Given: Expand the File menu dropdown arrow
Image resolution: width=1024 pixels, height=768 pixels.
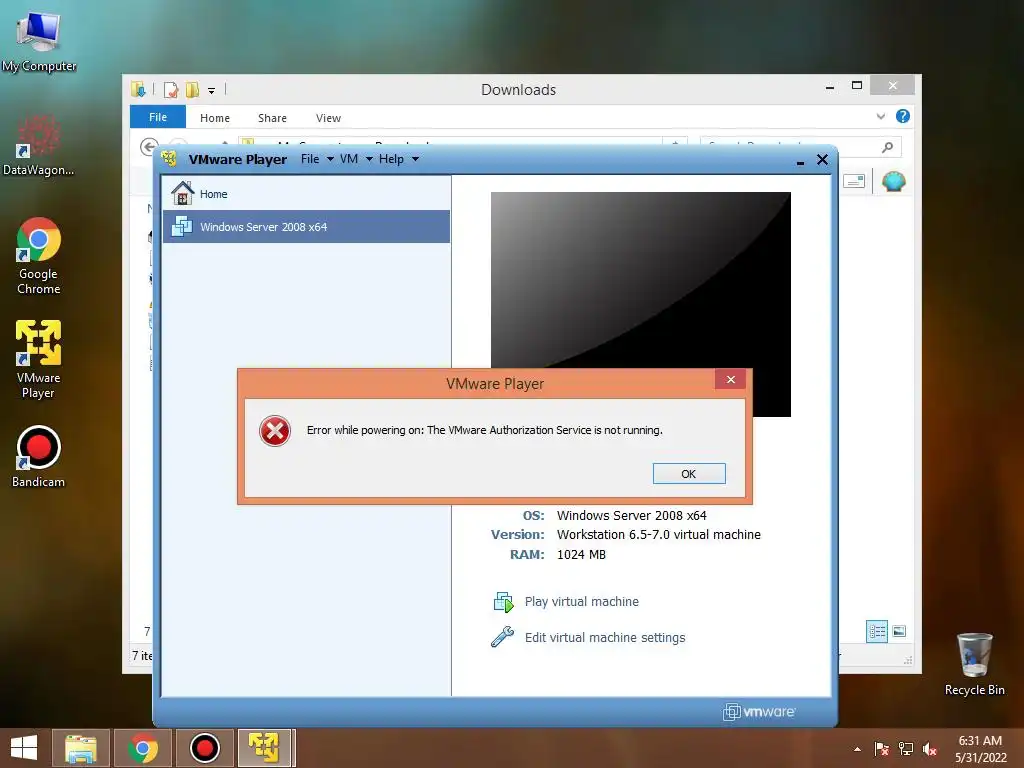Looking at the screenshot, I should (330, 159).
